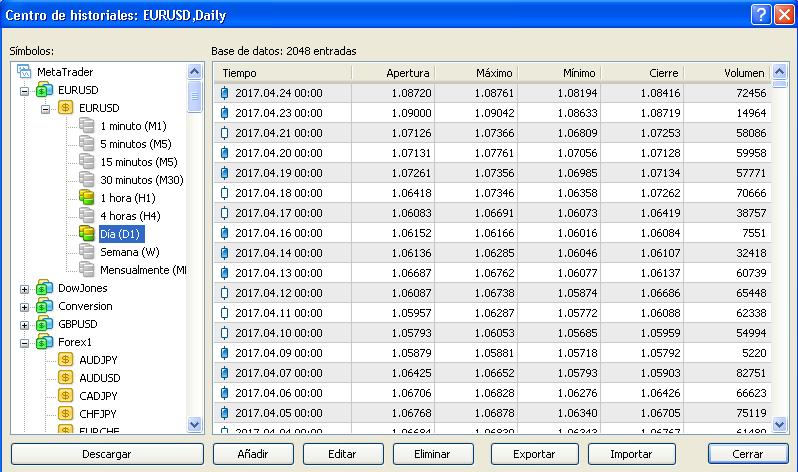Click the Añadir button
This screenshot has width=798, height=472.
(253, 454)
